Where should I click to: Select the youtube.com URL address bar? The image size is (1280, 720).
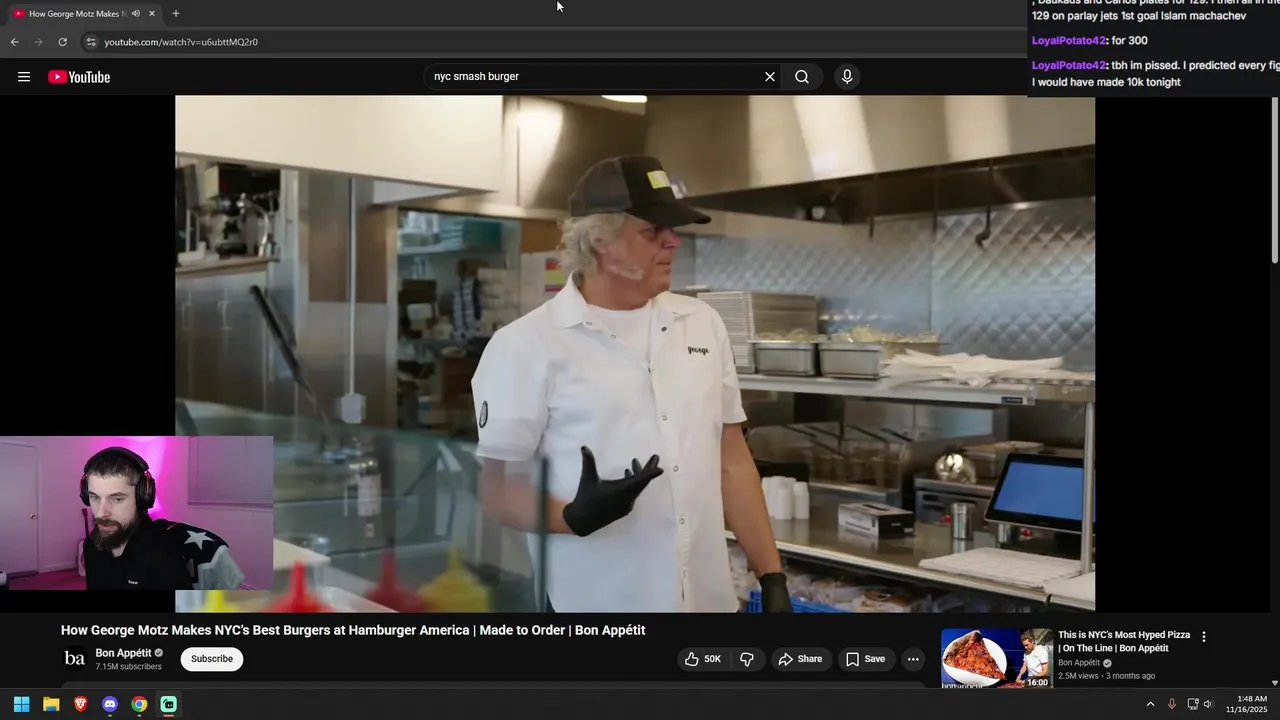[x=181, y=42]
